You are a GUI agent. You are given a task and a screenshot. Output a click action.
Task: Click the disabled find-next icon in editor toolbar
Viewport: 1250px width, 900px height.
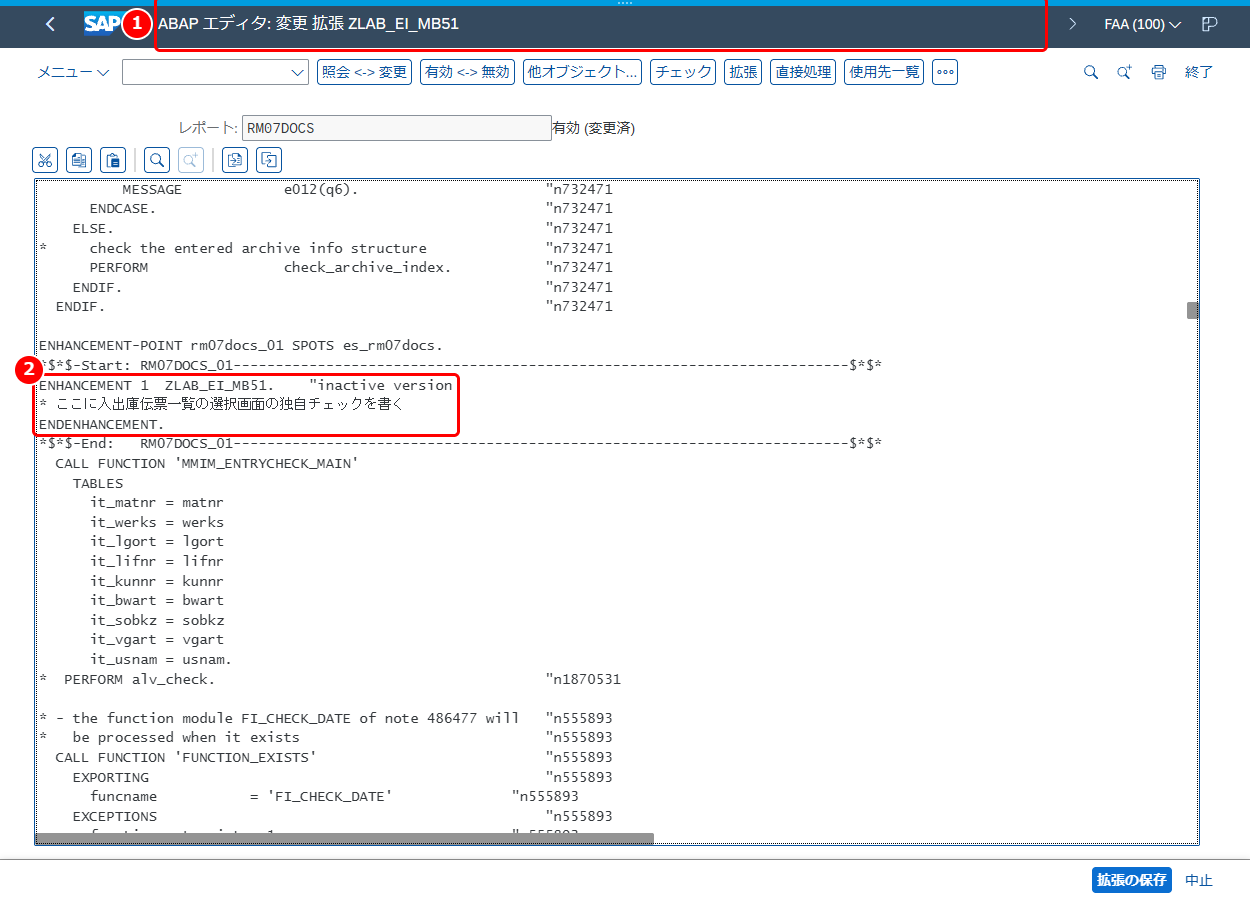click(191, 159)
